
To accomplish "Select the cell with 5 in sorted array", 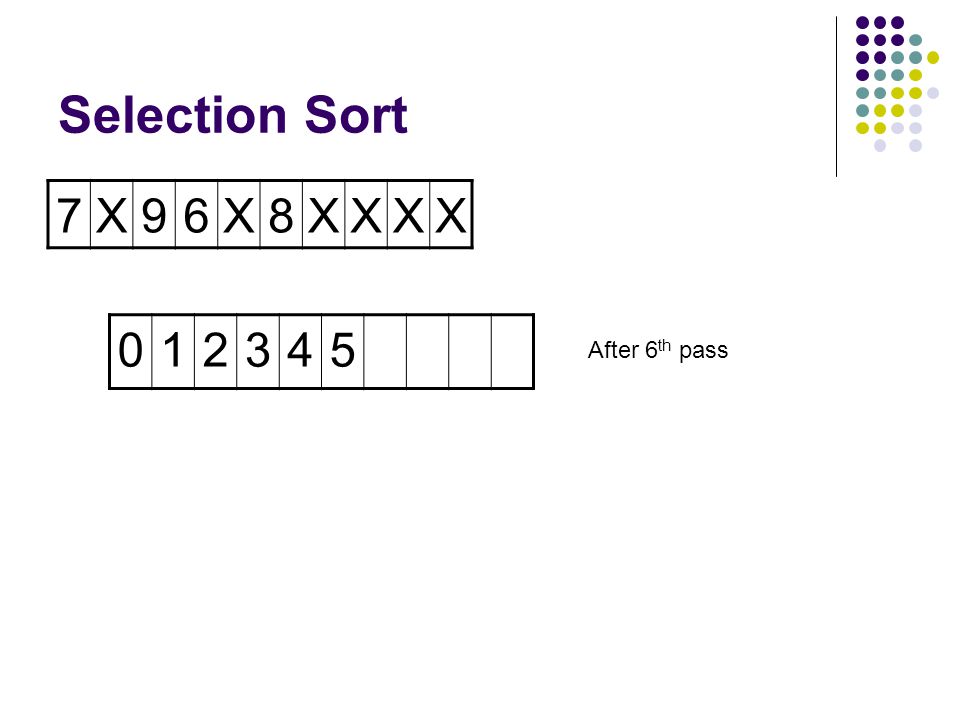I will [343, 351].
